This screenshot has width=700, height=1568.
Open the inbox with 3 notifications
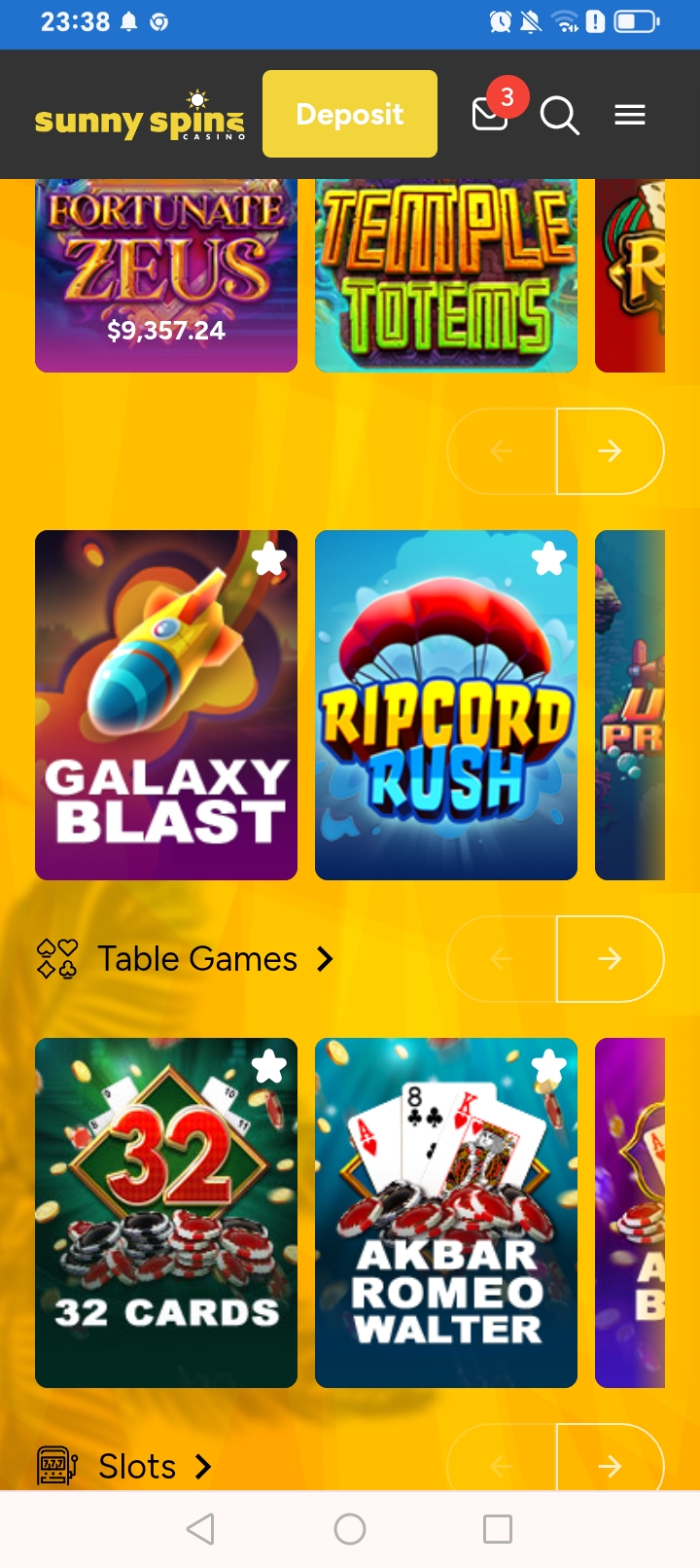[491, 114]
